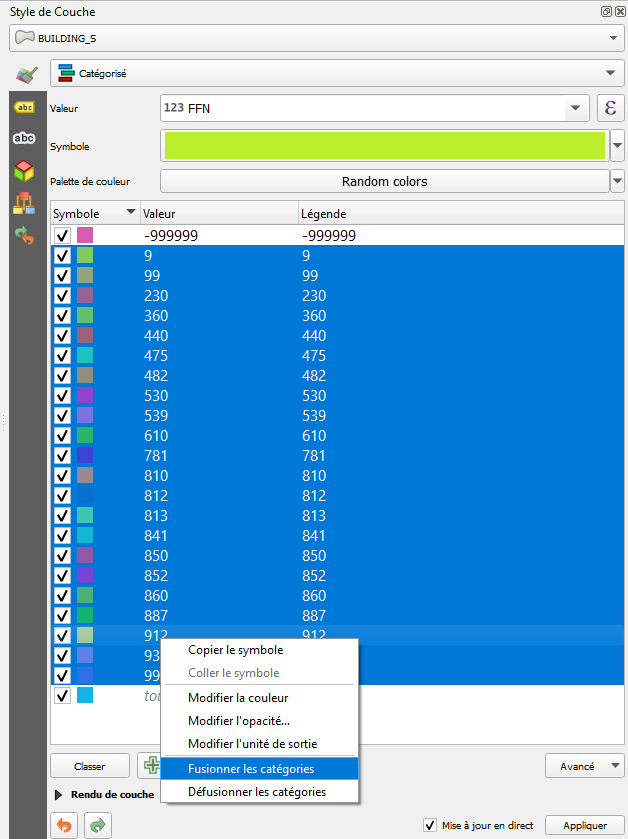Viewport: 628px width, 839px height.
Task: Open the yellow Labels tab icon
Action: (x=24, y=107)
